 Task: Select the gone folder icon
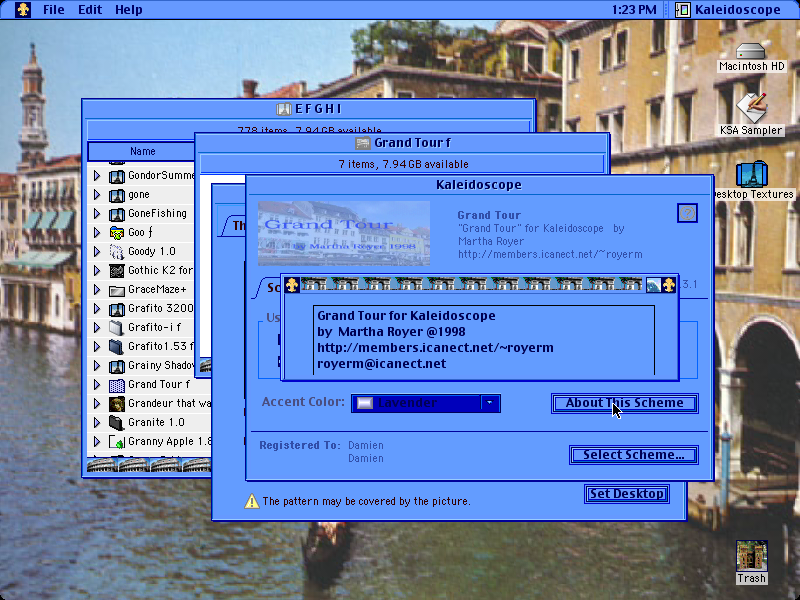pos(117,195)
